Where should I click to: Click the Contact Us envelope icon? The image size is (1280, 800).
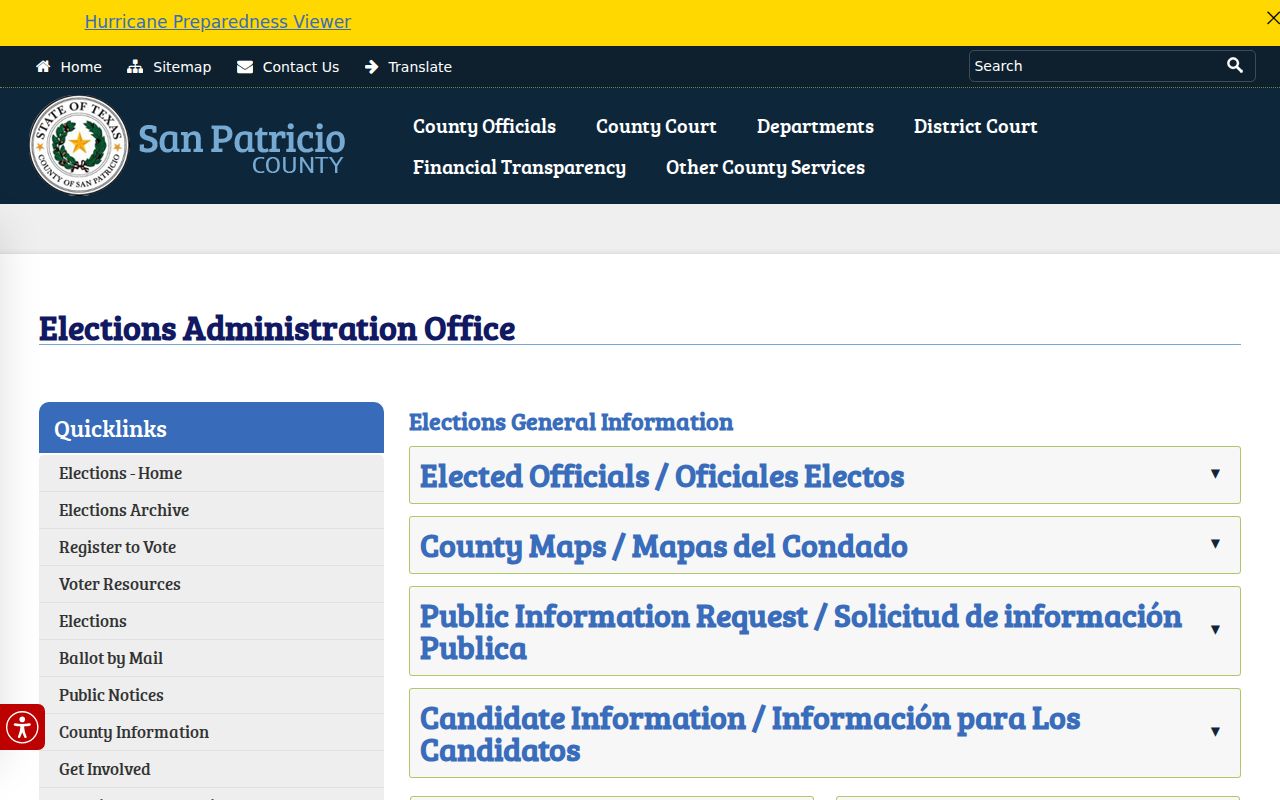click(x=245, y=67)
